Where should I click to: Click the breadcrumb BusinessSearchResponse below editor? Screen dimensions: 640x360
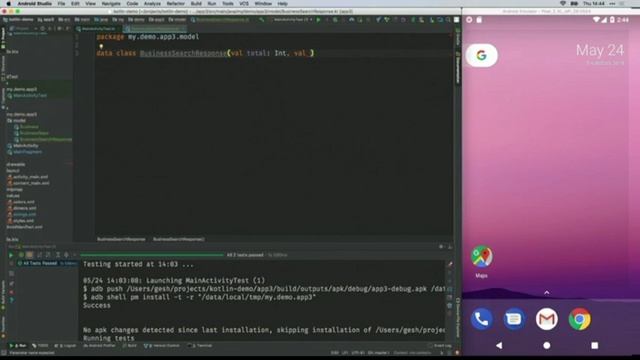tap(121, 239)
